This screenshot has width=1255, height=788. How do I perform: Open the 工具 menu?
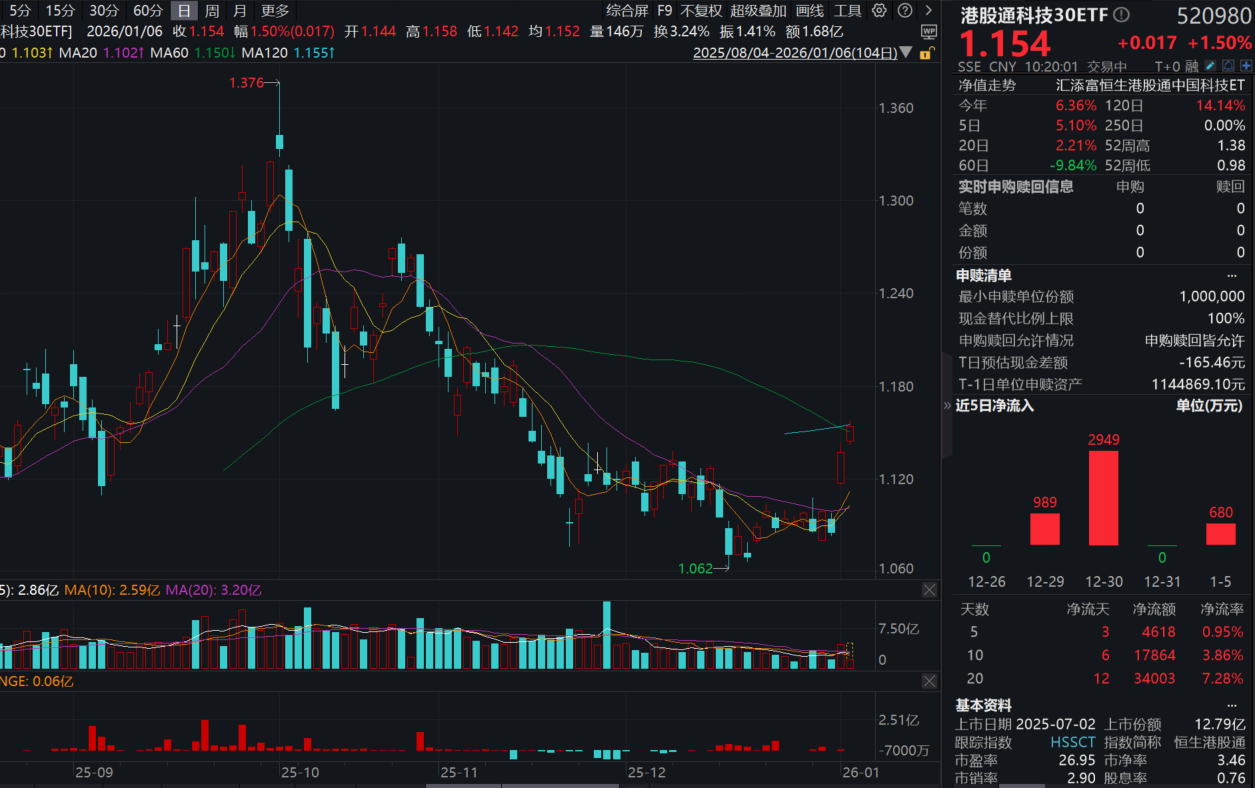pyautogui.click(x=846, y=11)
